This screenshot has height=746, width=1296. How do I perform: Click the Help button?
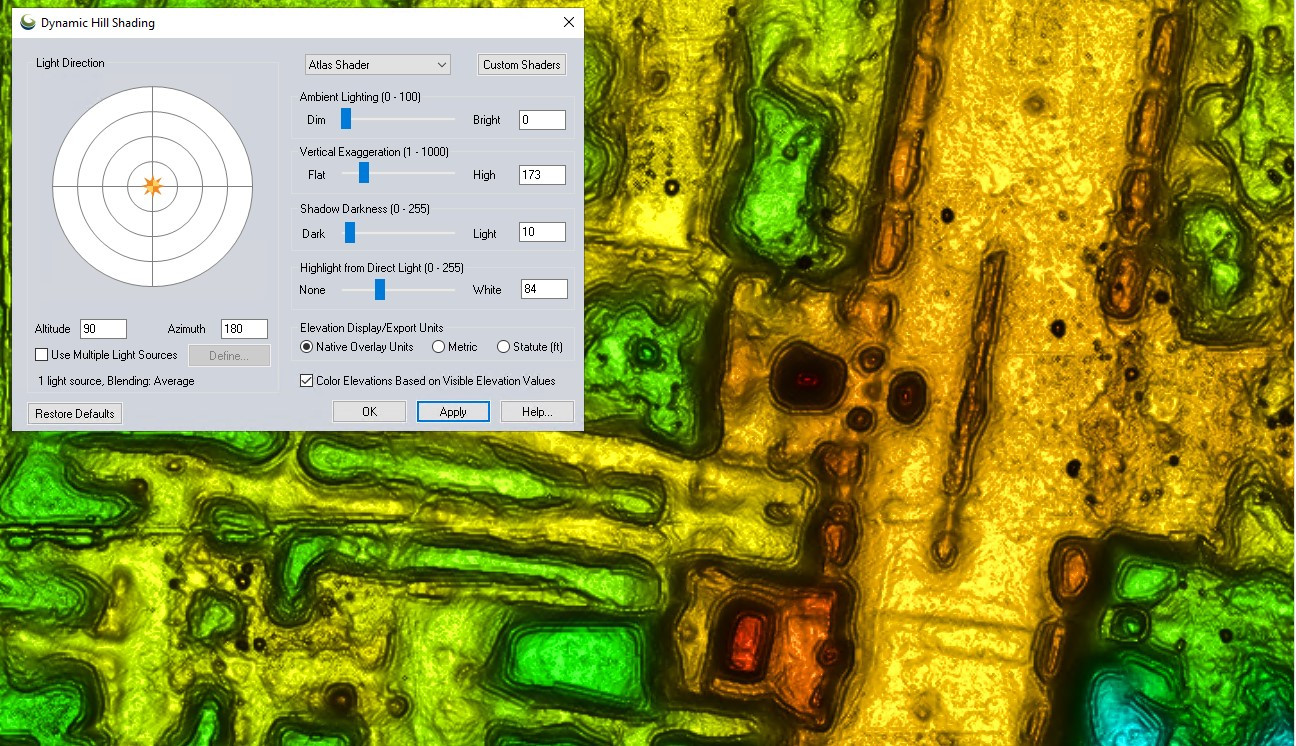point(537,412)
